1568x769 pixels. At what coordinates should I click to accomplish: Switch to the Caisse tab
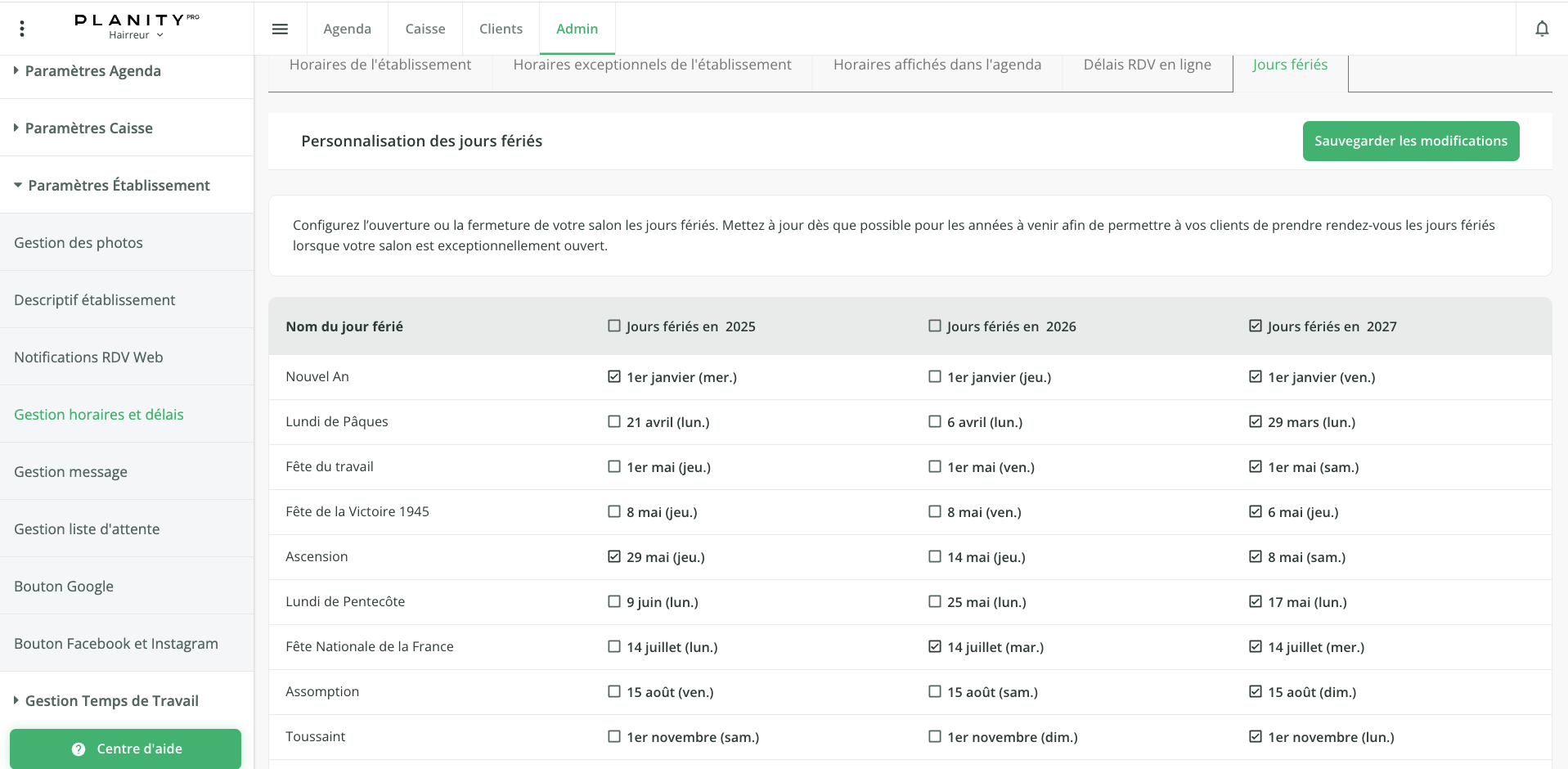[425, 29]
